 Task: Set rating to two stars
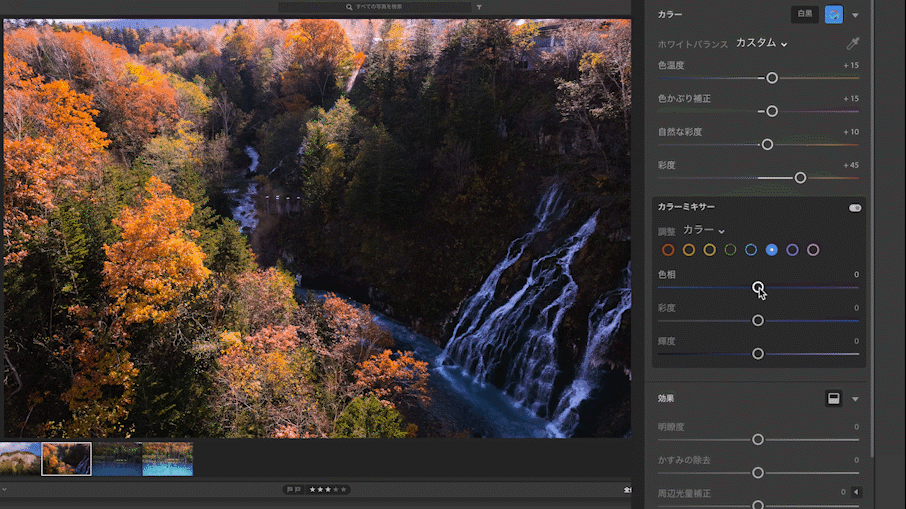pos(320,489)
